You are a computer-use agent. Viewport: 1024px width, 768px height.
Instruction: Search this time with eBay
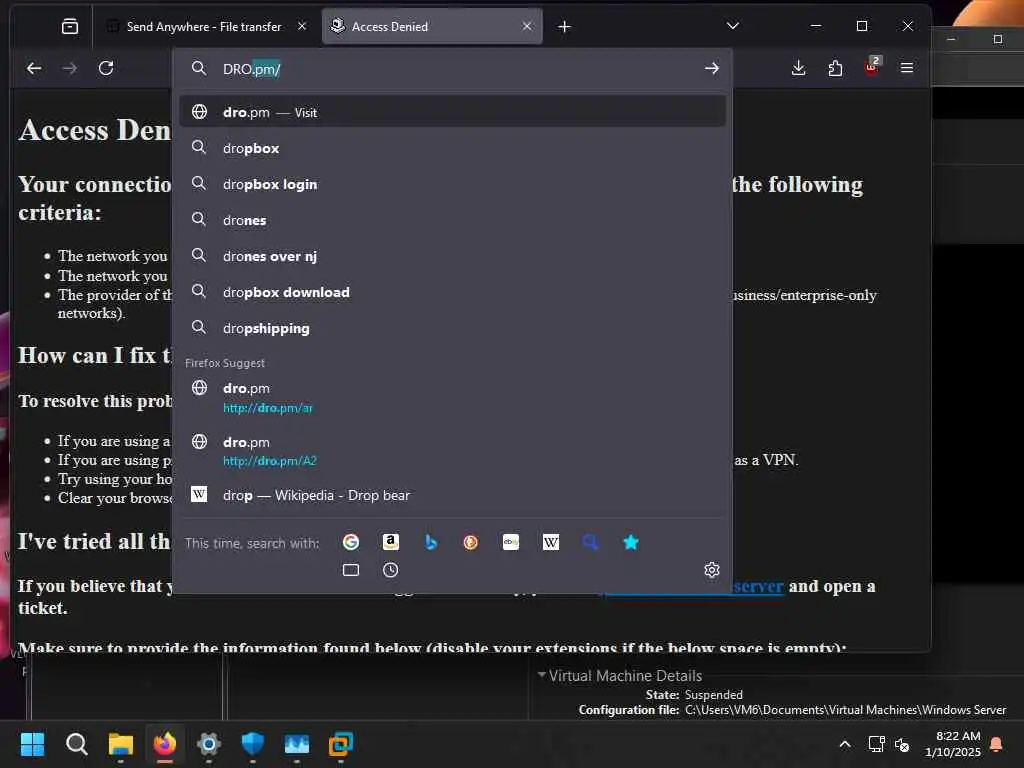click(511, 542)
